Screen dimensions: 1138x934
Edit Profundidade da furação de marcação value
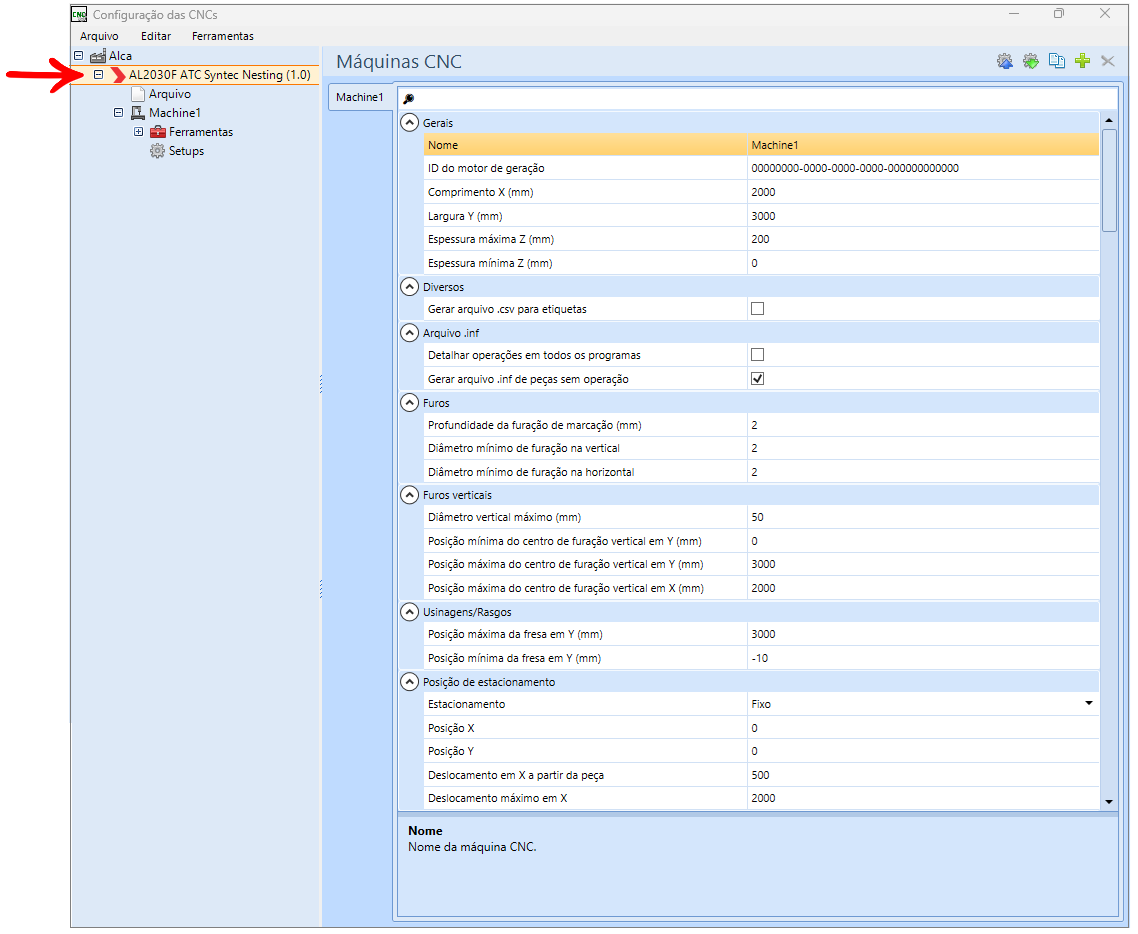point(922,425)
